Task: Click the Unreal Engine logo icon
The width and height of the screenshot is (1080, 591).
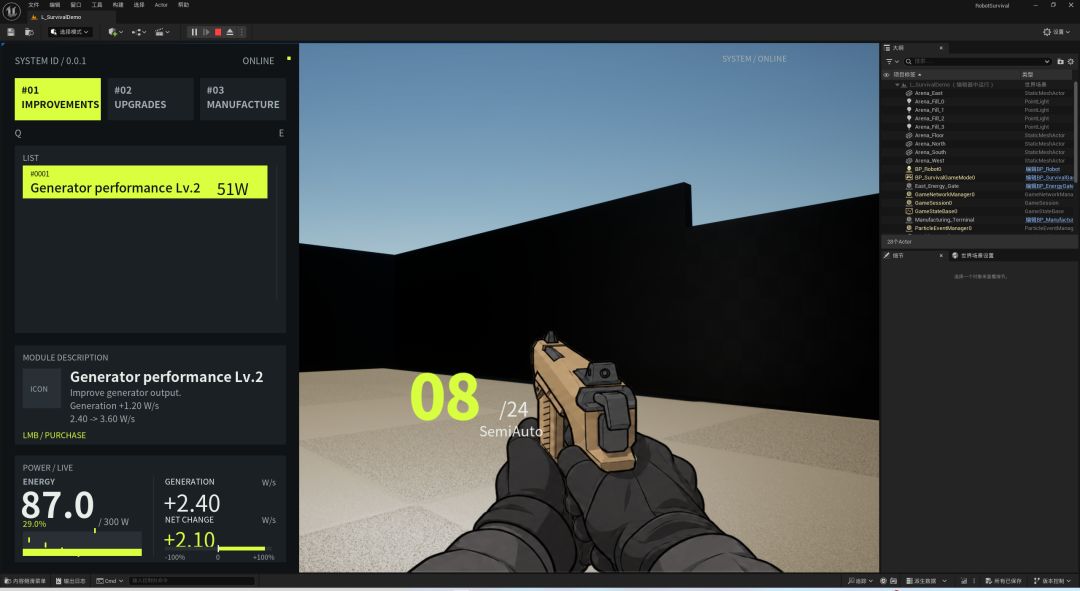Action: 12,11
